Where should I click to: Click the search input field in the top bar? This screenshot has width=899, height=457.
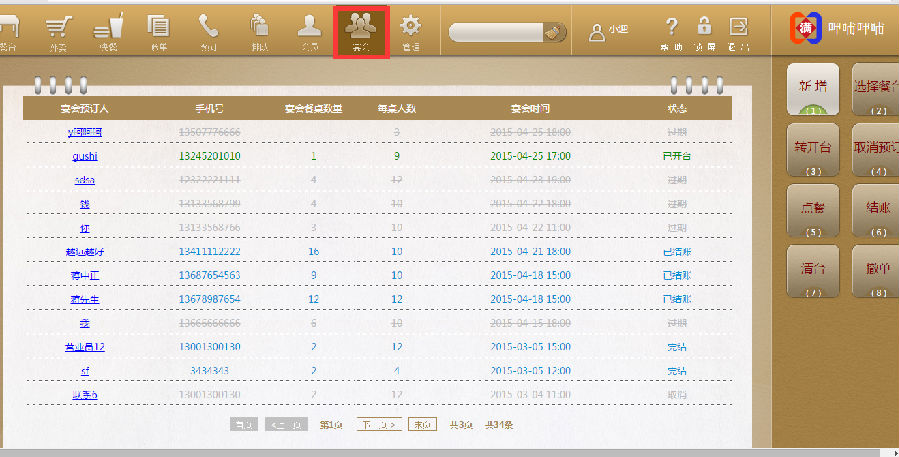496,32
